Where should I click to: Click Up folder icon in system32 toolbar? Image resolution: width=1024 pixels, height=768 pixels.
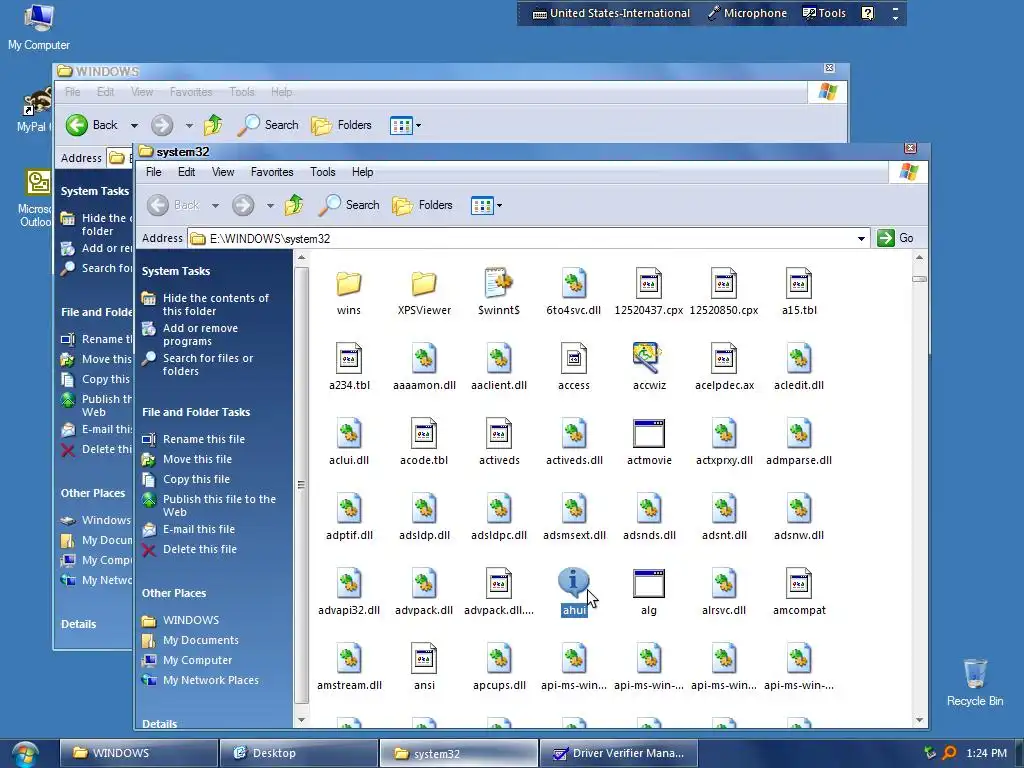pyautogui.click(x=295, y=205)
